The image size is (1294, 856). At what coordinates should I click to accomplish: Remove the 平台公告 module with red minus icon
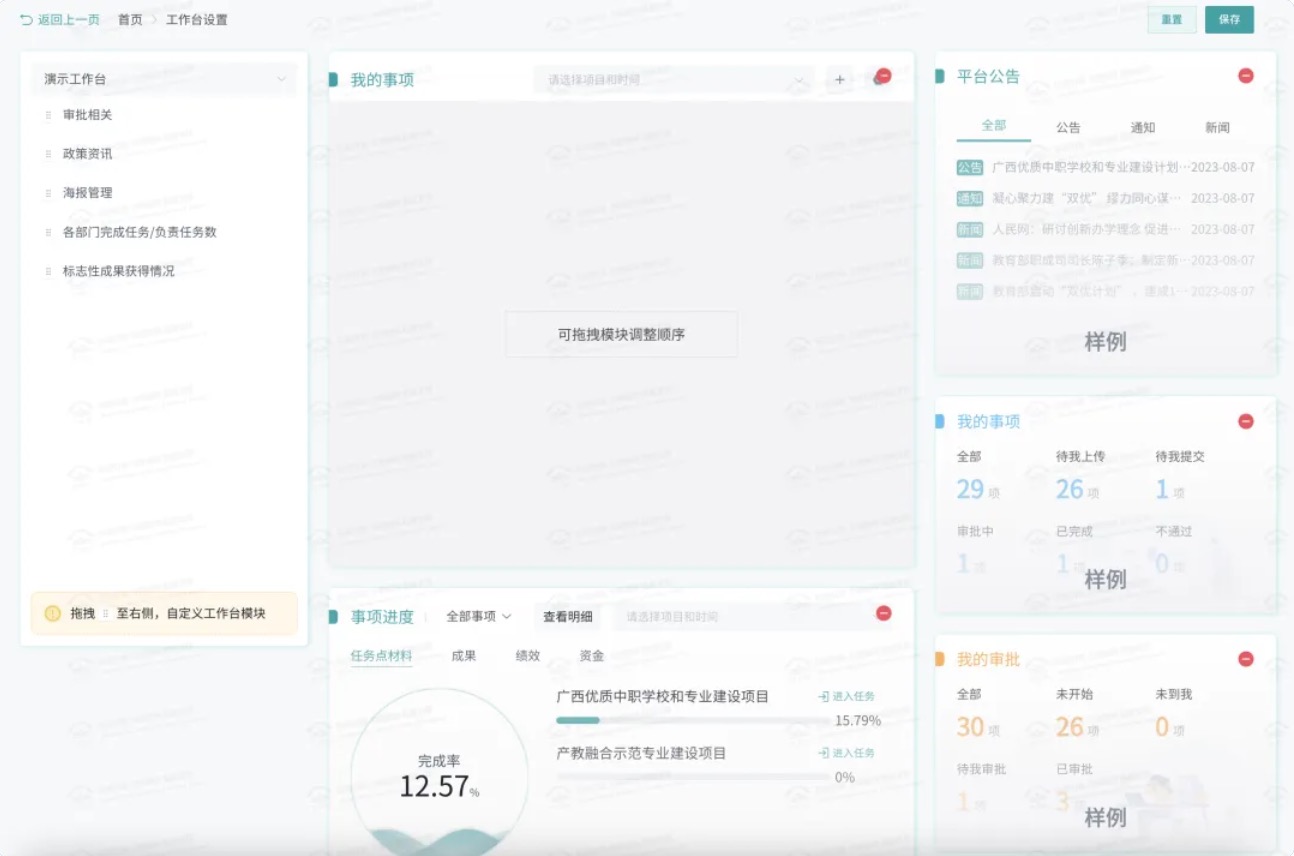(x=1245, y=76)
